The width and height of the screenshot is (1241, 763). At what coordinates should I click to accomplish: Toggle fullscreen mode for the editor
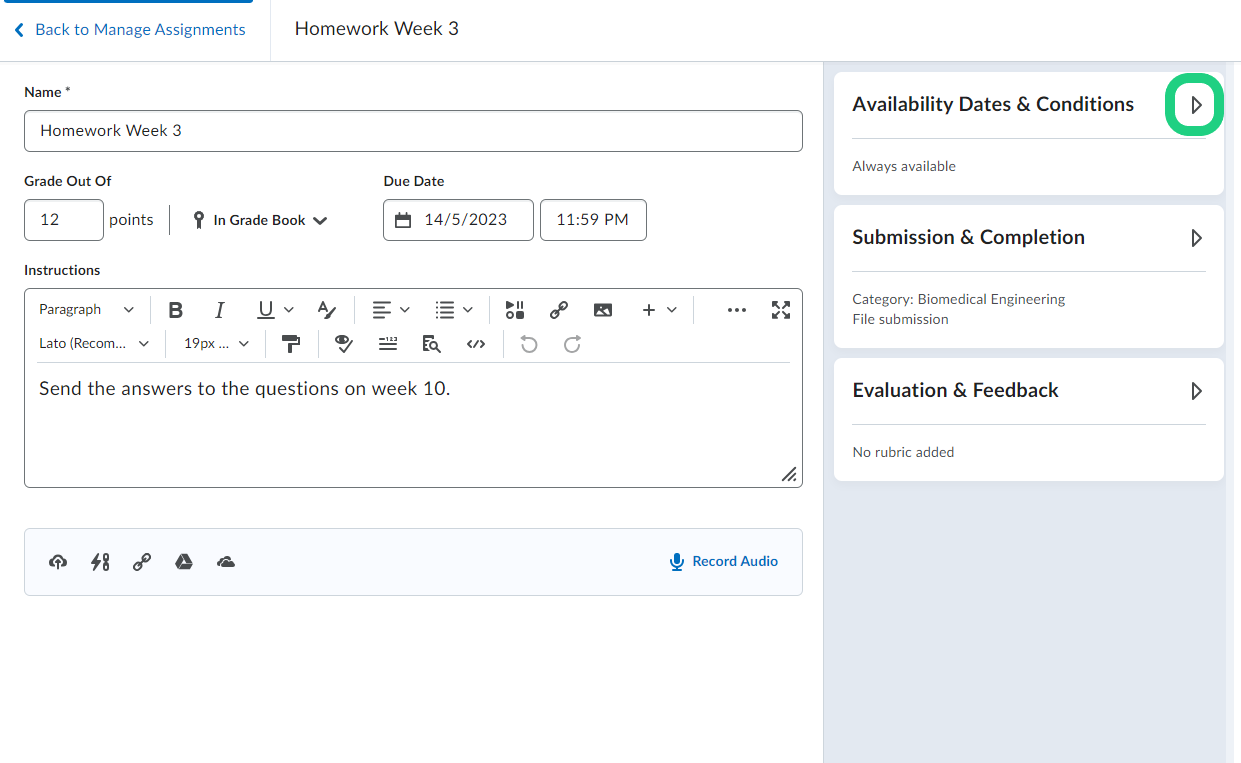click(x=781, y=310)
